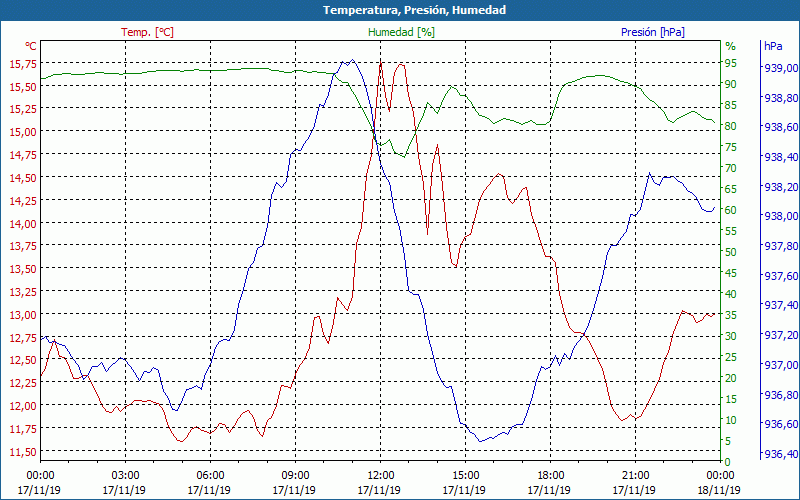
Task: Select the '938,80' pressure axis value
Action: point(780,97)
